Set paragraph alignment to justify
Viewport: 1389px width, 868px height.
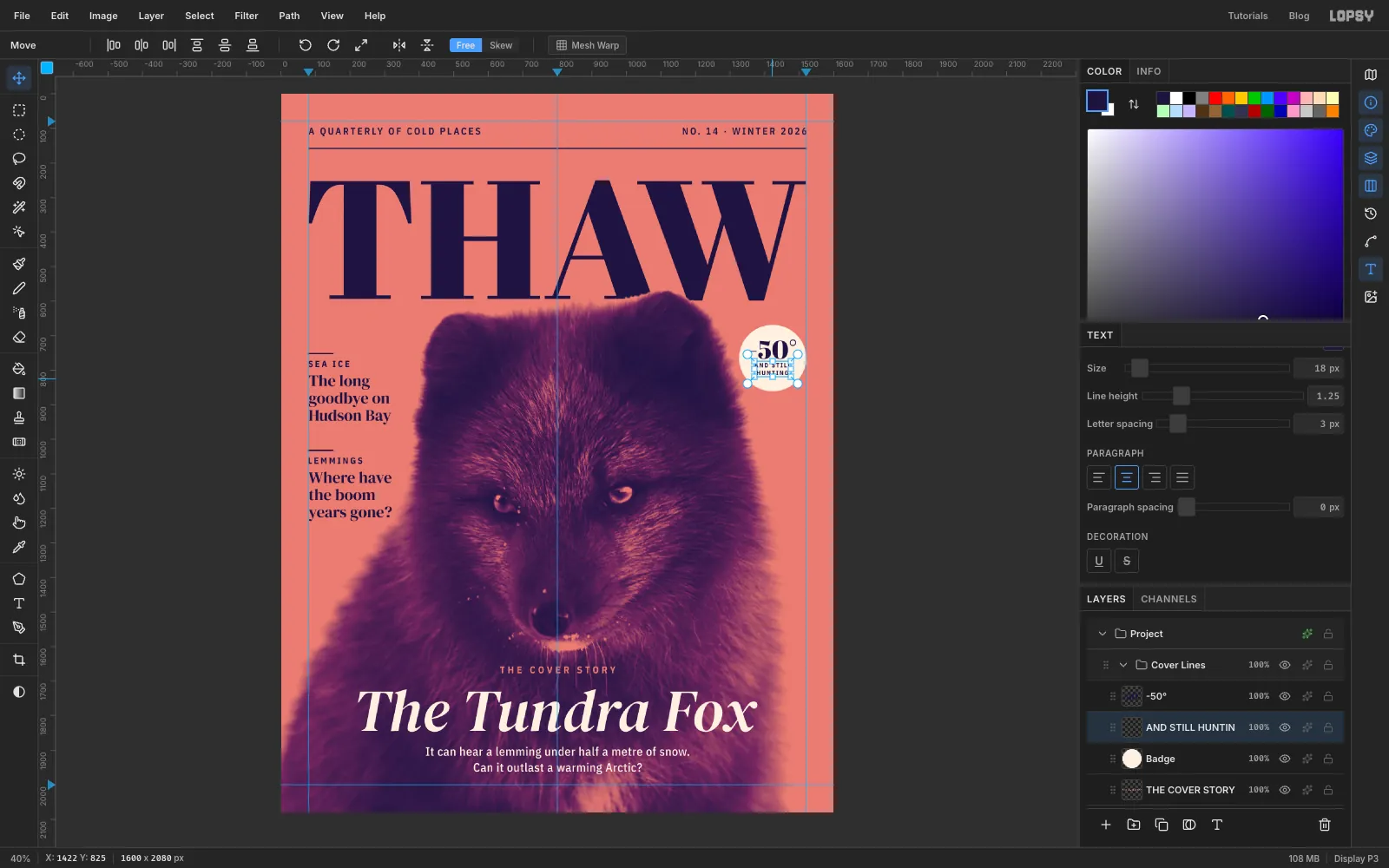tap(1182, 477)
